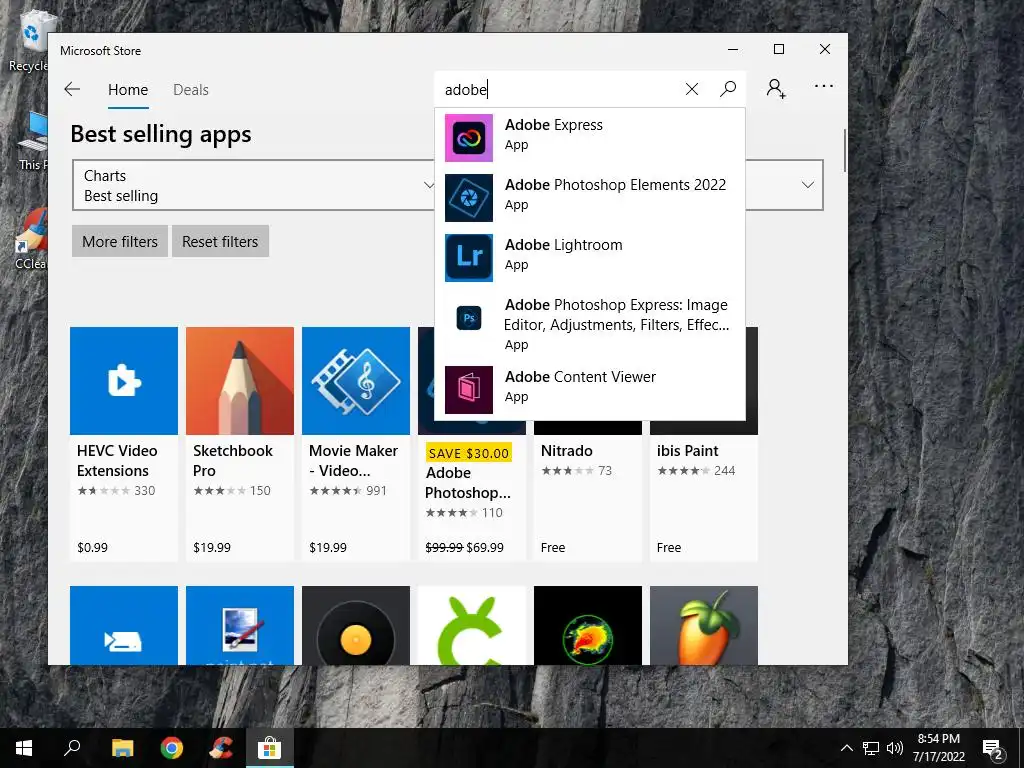Open the volume speaker tray icon

(x=894, y=748)
